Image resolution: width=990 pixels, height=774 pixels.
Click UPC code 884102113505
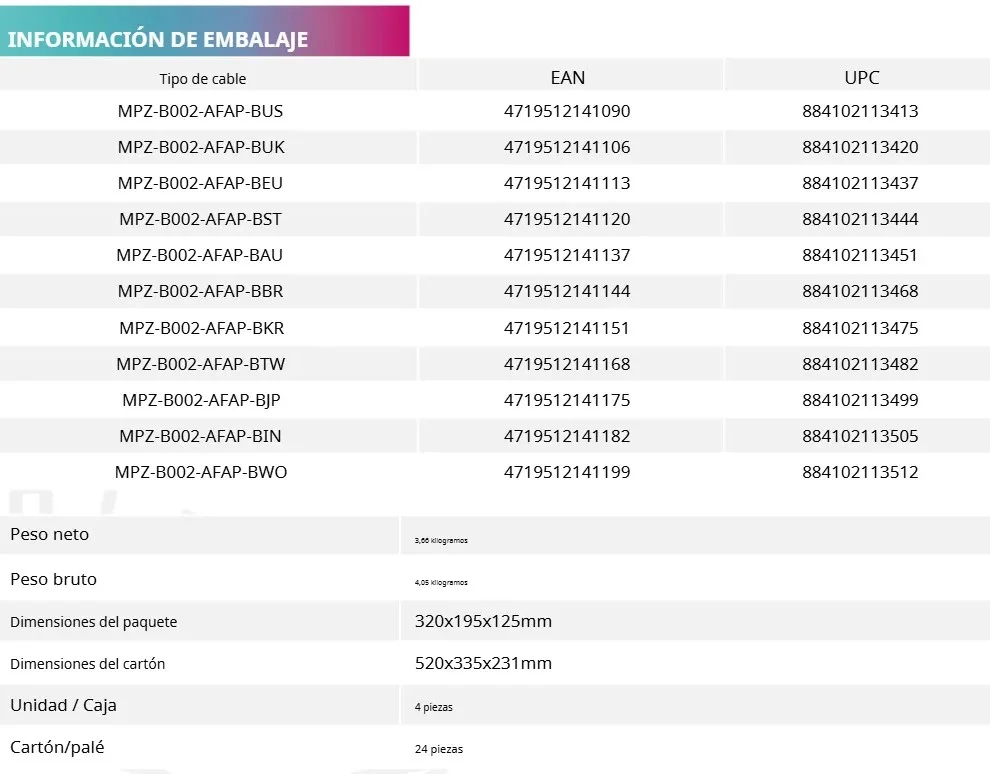click(860, 436)
